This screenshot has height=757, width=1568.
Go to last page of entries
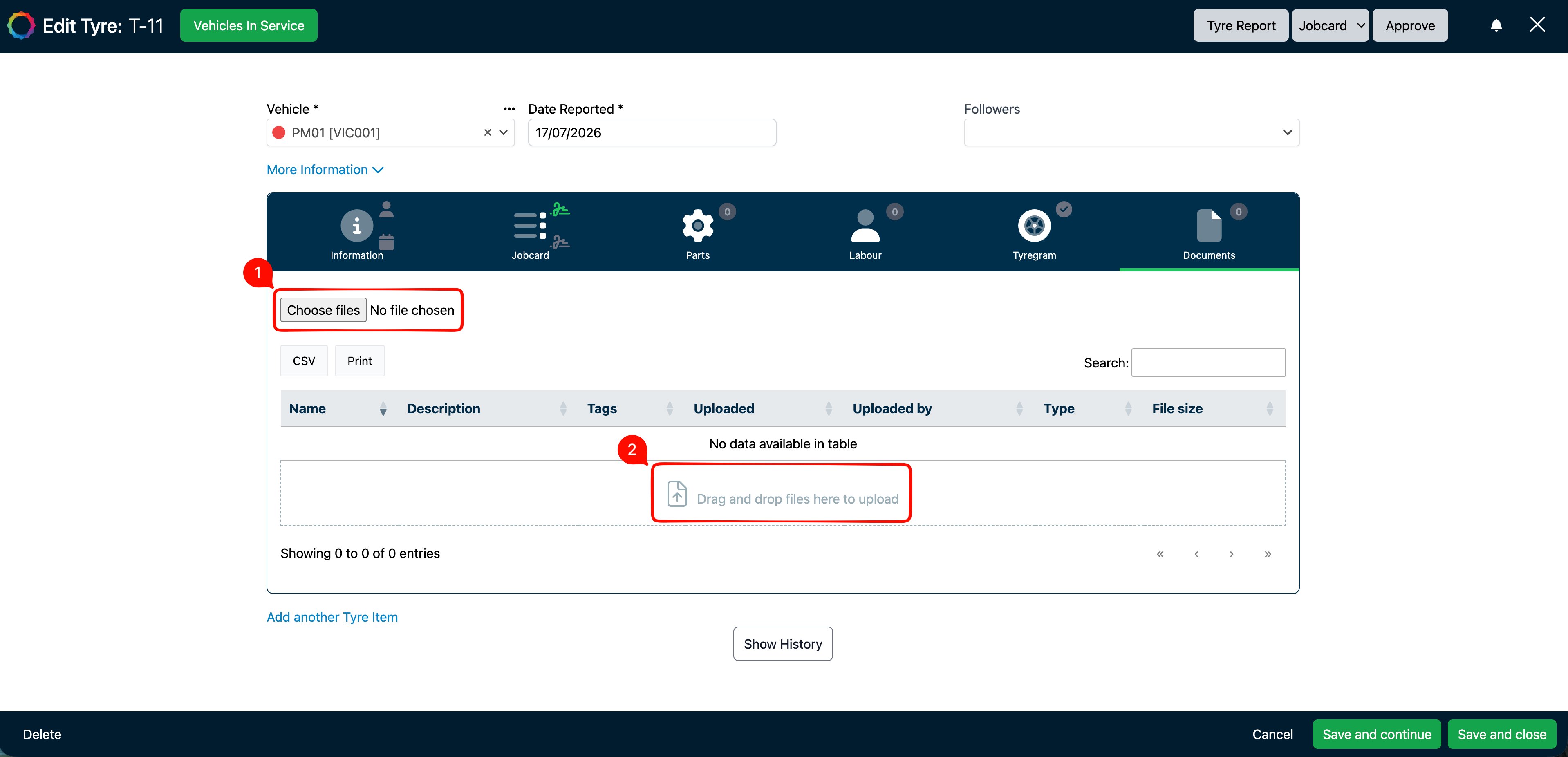pos(1268,554)
